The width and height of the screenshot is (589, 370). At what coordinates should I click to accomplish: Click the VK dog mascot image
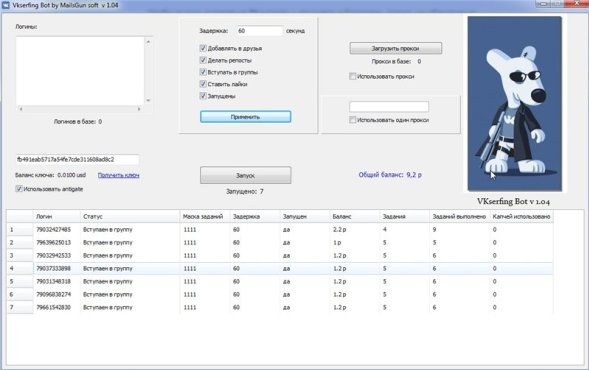(x=515, y=104)
